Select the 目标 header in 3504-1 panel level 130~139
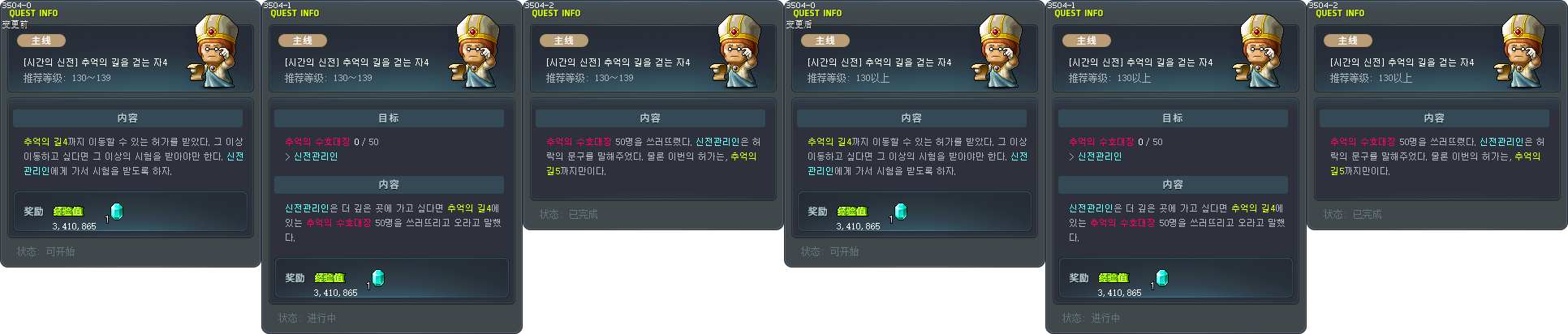Viewport: 1568px width, 334px height. [x=389, y=118]
